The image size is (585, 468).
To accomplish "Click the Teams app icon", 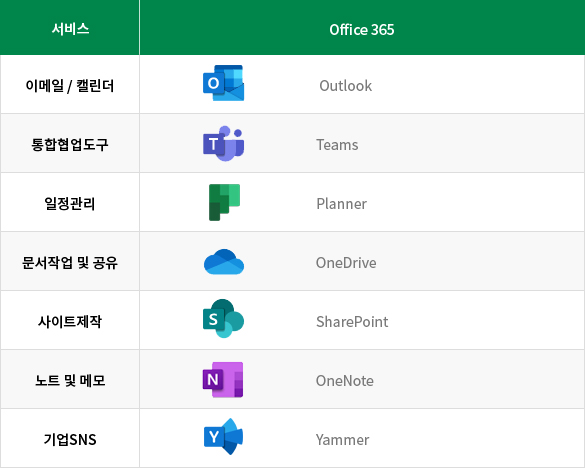I will [223, 143].
